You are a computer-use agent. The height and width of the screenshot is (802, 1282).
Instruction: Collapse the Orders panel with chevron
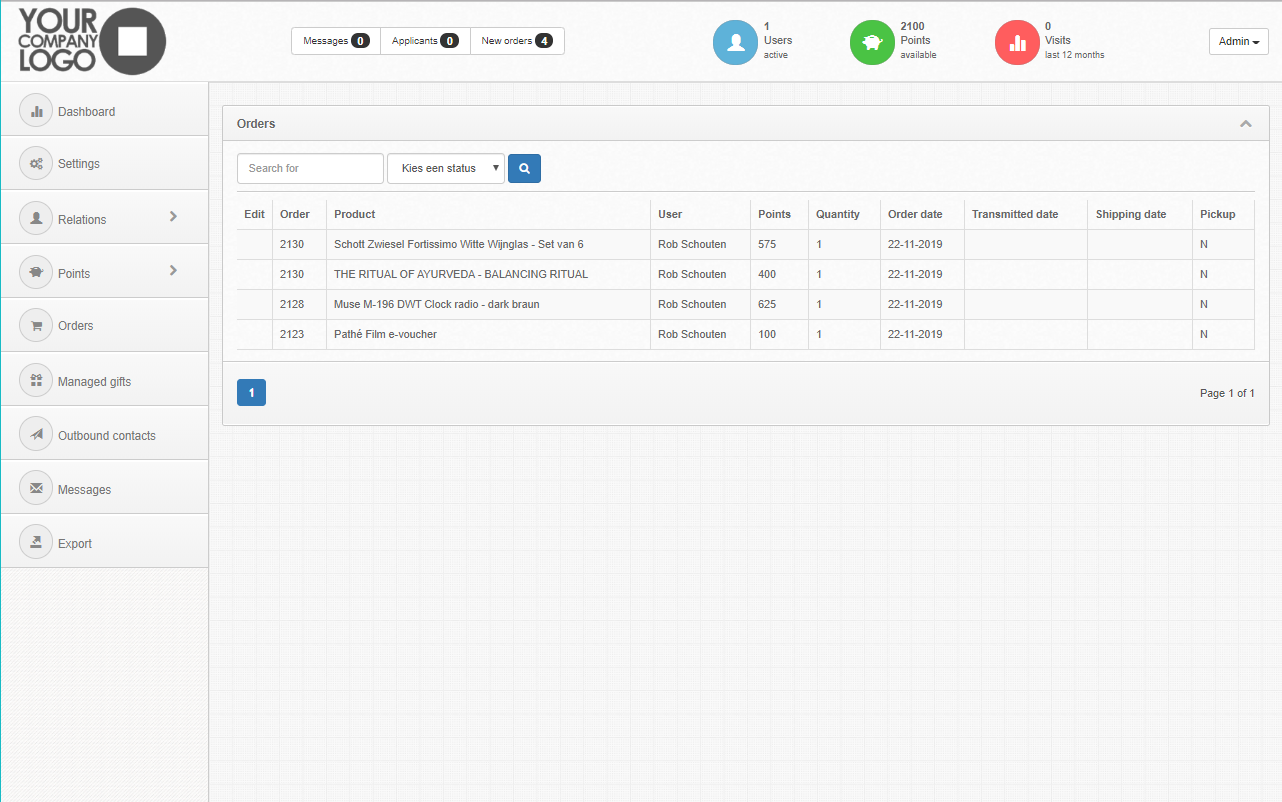tap(1245, 124)
